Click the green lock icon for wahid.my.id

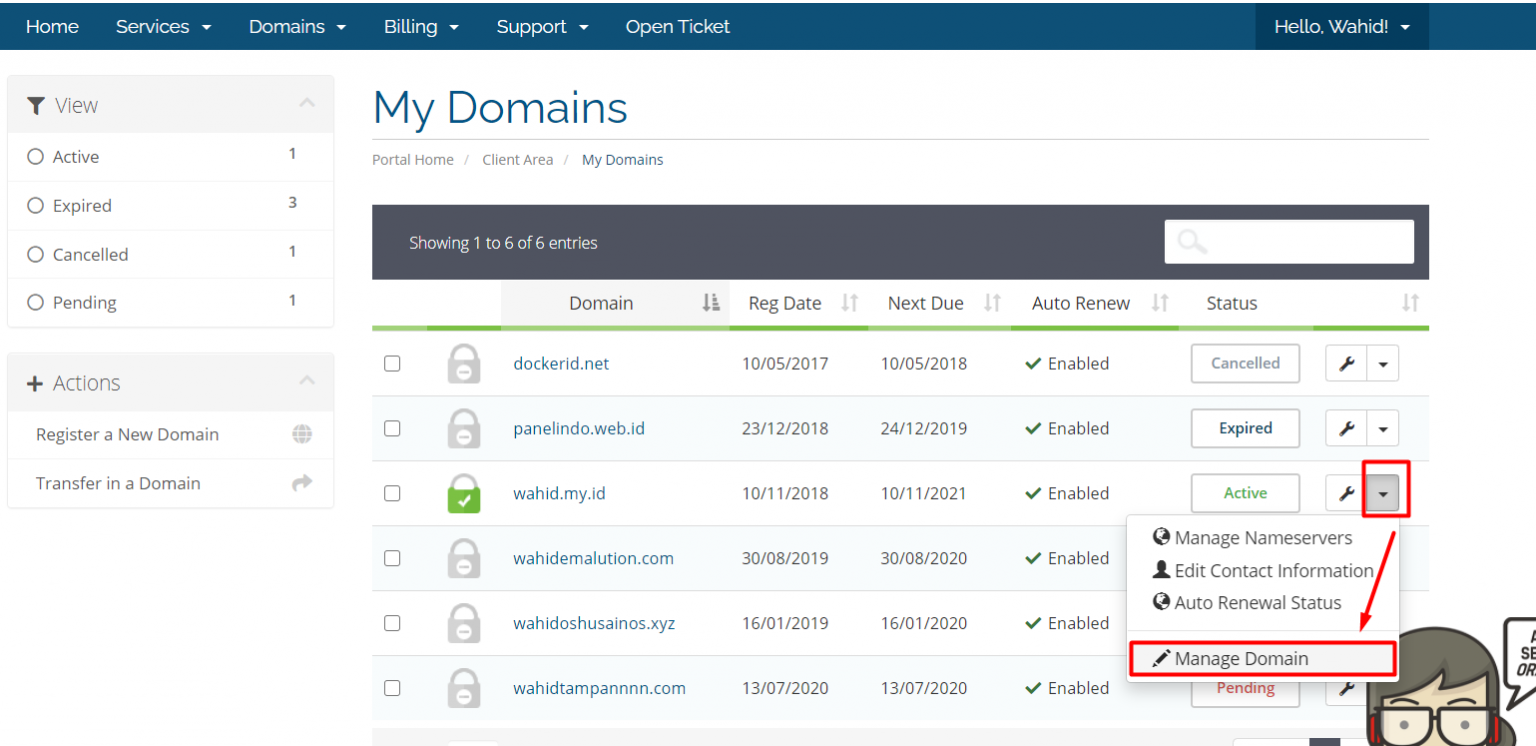463,494
